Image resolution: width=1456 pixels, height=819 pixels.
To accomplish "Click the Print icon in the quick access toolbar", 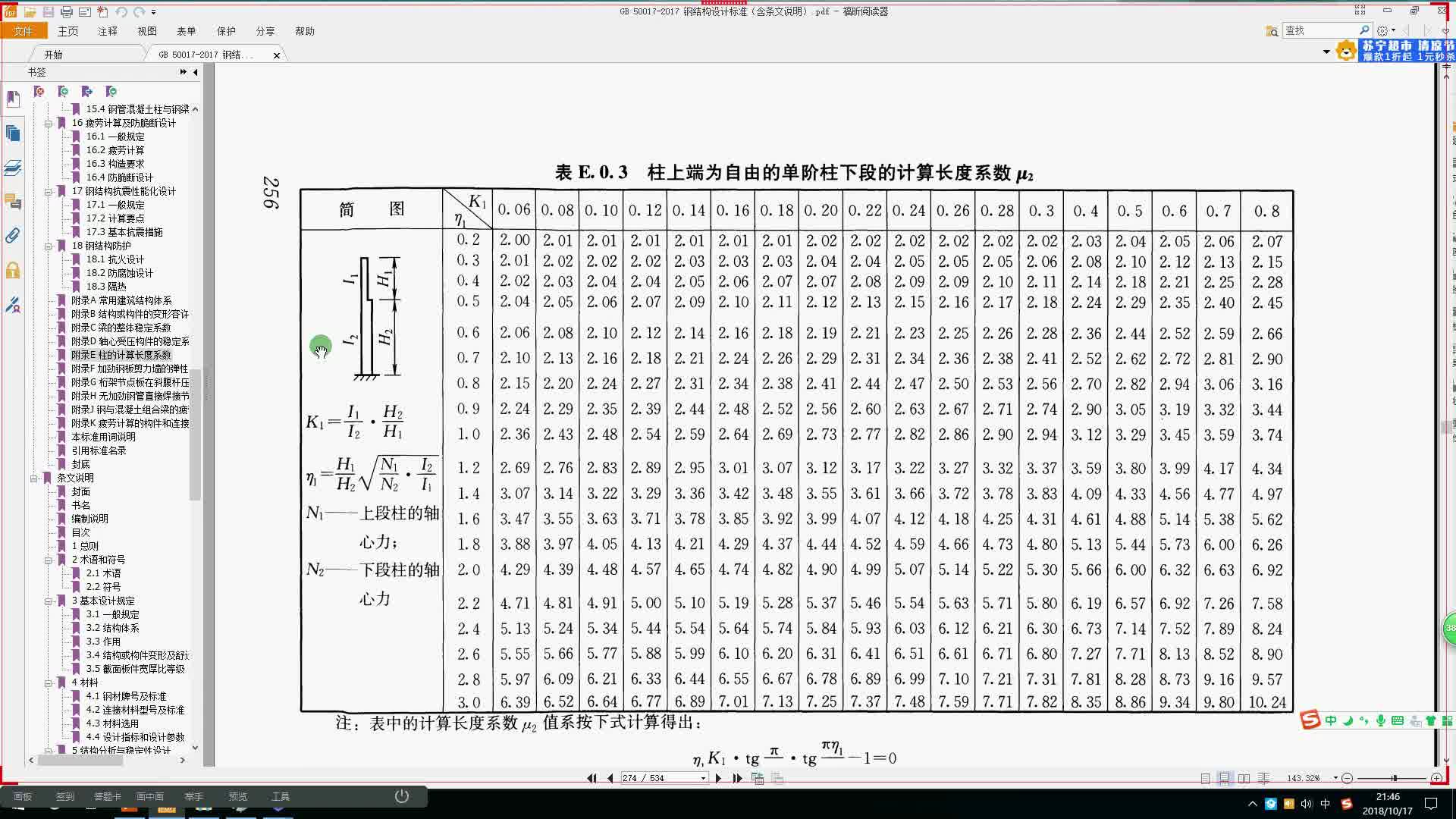I will click(67, 12).
